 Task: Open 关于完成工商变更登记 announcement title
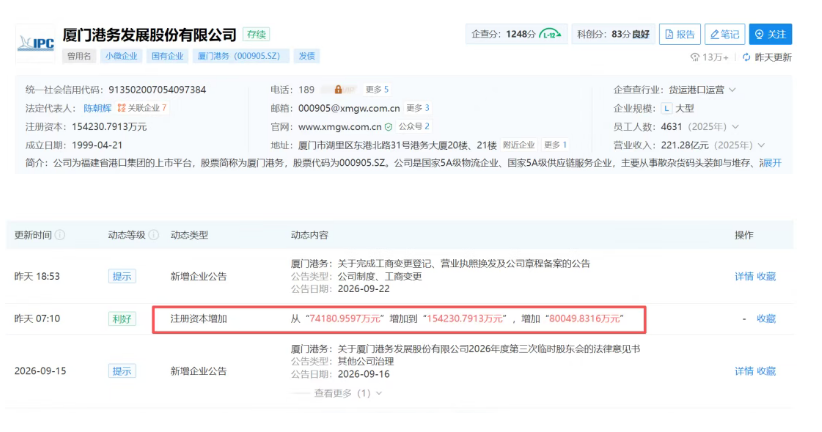(x=463, y=263)
